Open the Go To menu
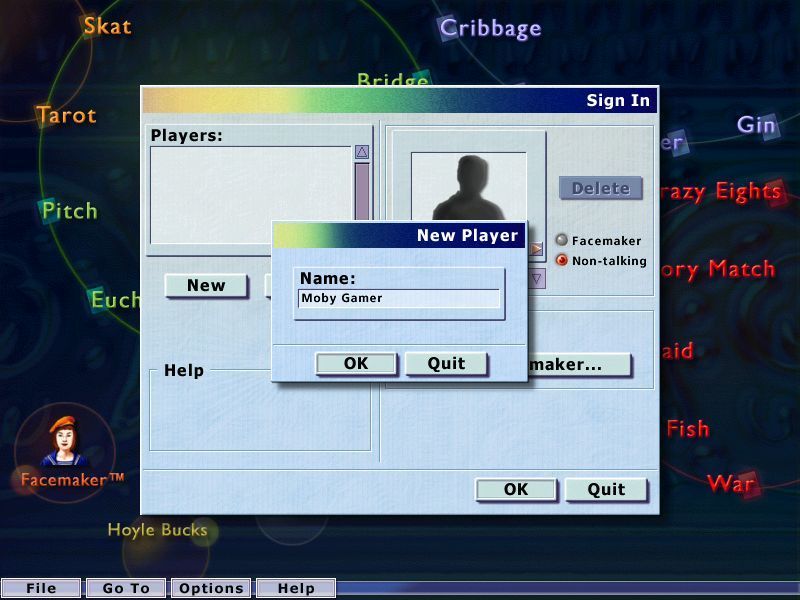800x600 pixels. (124, 588)
